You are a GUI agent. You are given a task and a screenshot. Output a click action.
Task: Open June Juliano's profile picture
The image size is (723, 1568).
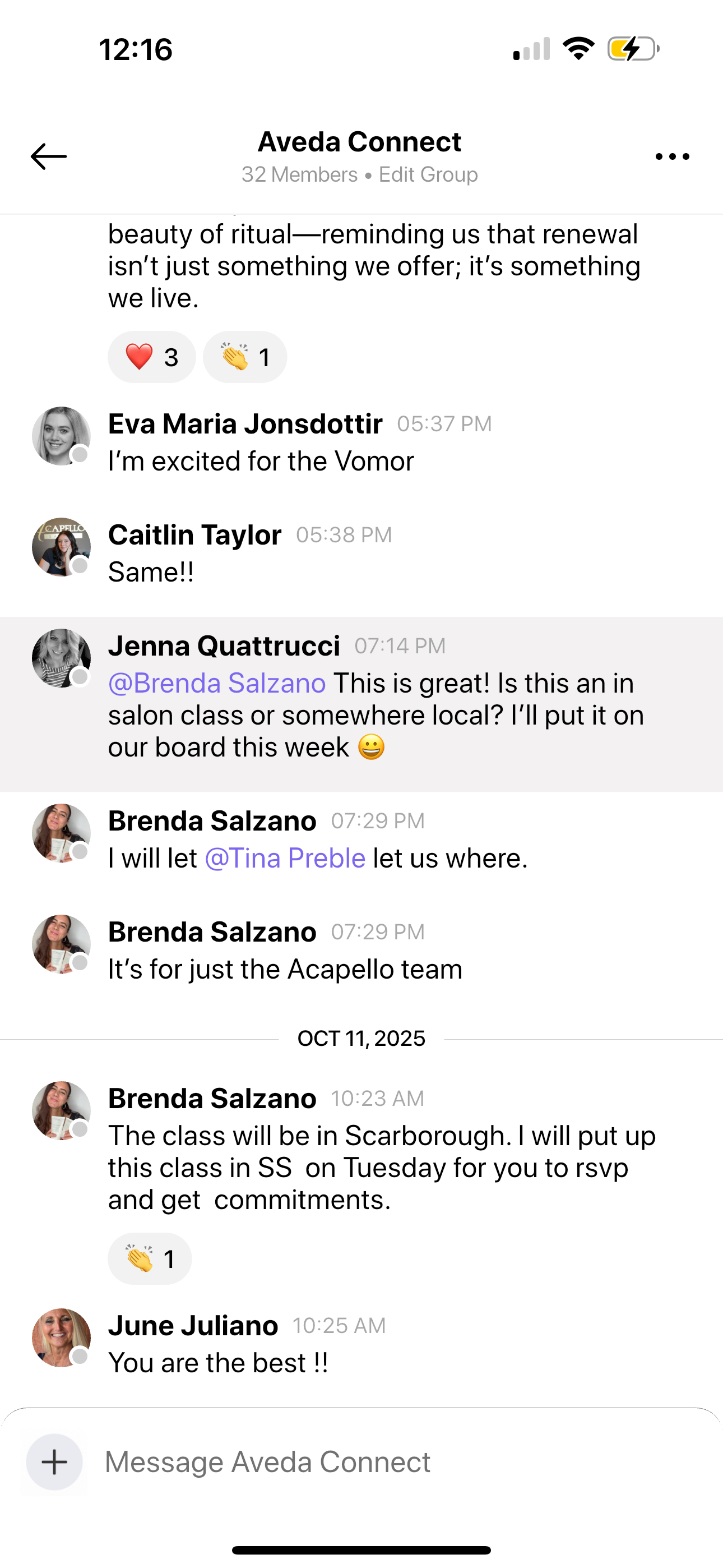pos(61,1338)
